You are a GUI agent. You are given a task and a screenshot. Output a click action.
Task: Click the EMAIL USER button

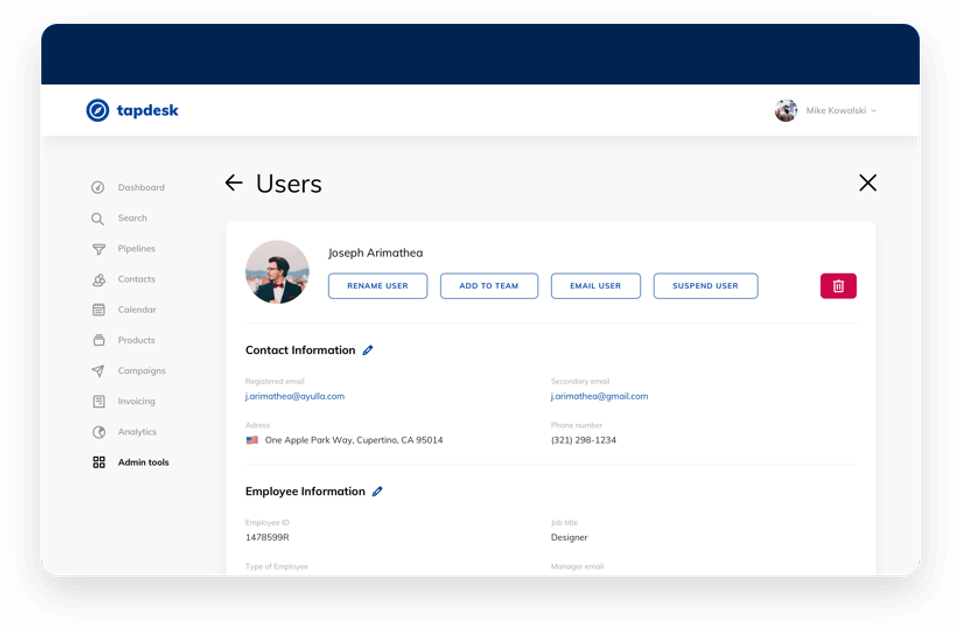point(596,286)
